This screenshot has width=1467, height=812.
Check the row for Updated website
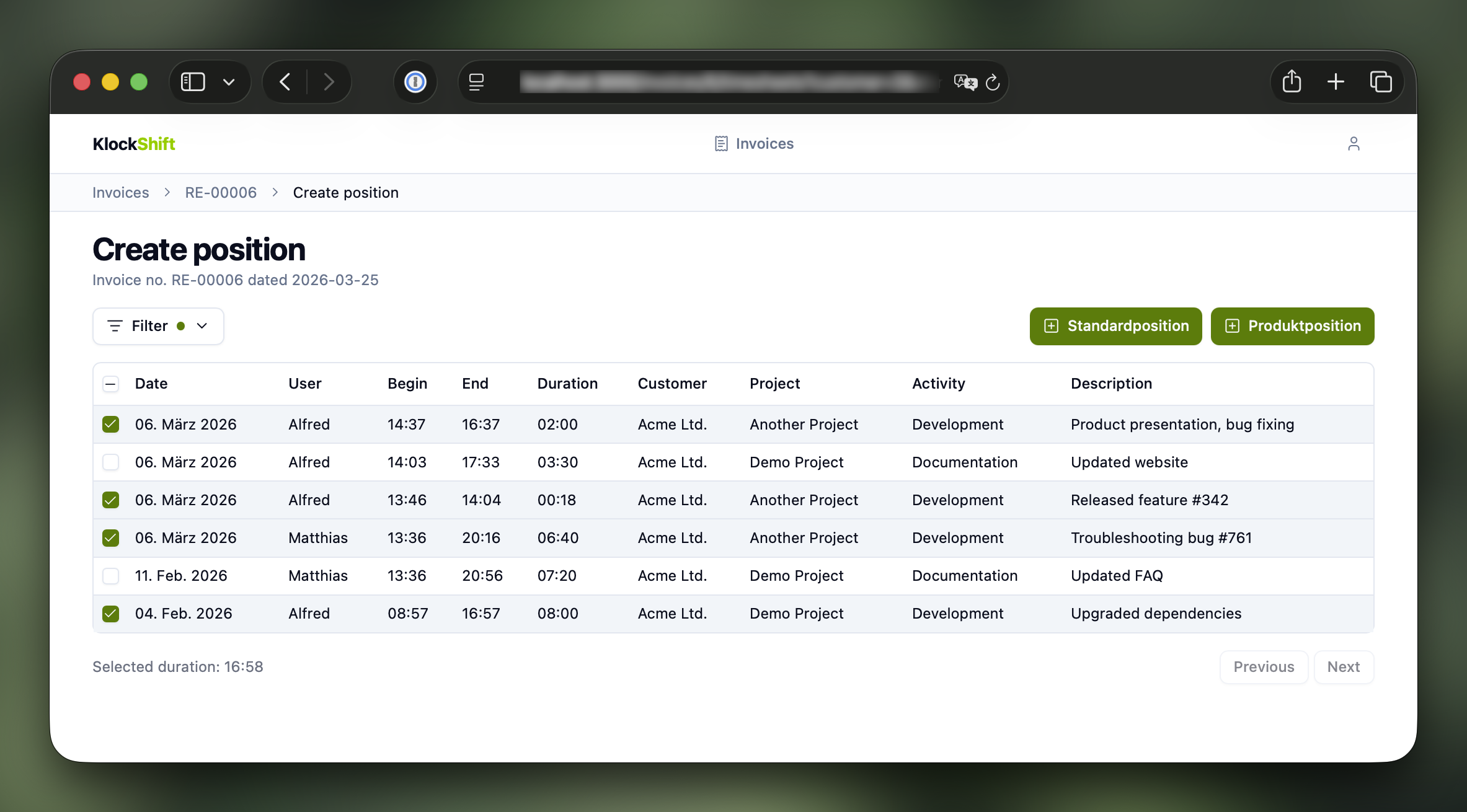[110, 462]
